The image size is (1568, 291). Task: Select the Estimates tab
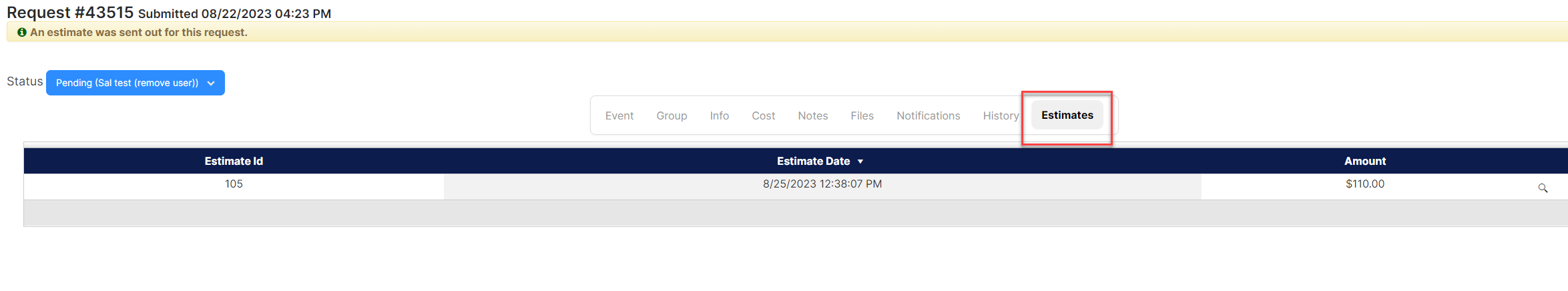[x=1067, y=115]
